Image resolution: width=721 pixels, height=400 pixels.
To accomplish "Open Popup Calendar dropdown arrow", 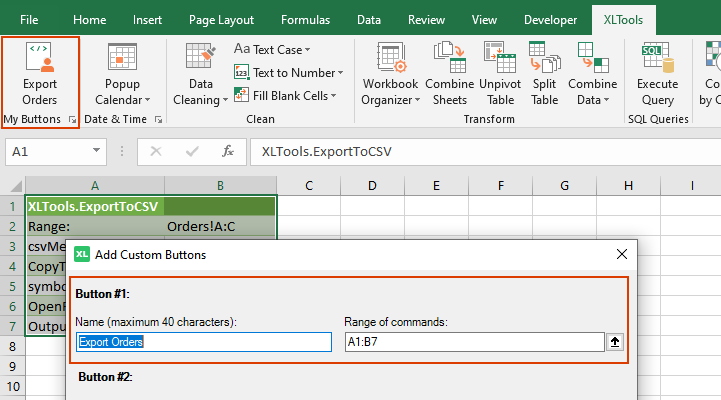I will (x=148, y=100).
